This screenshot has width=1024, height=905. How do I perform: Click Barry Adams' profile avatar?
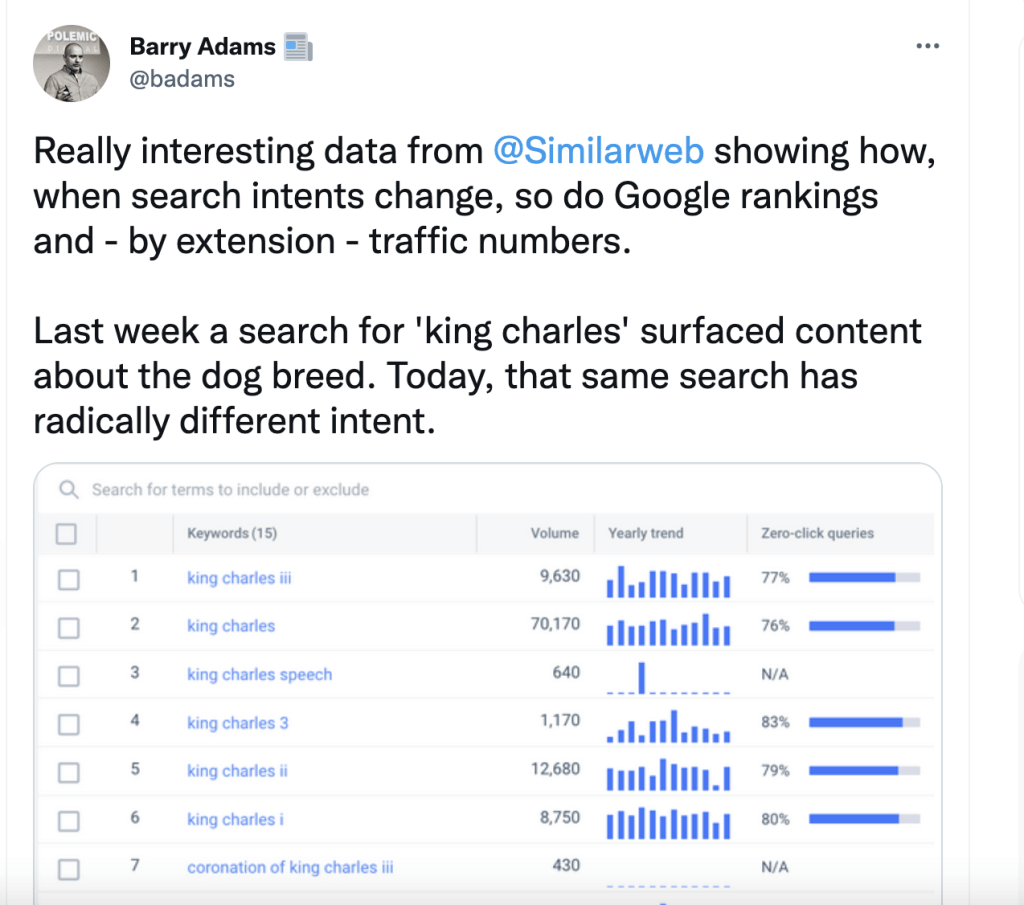[71, 64]
